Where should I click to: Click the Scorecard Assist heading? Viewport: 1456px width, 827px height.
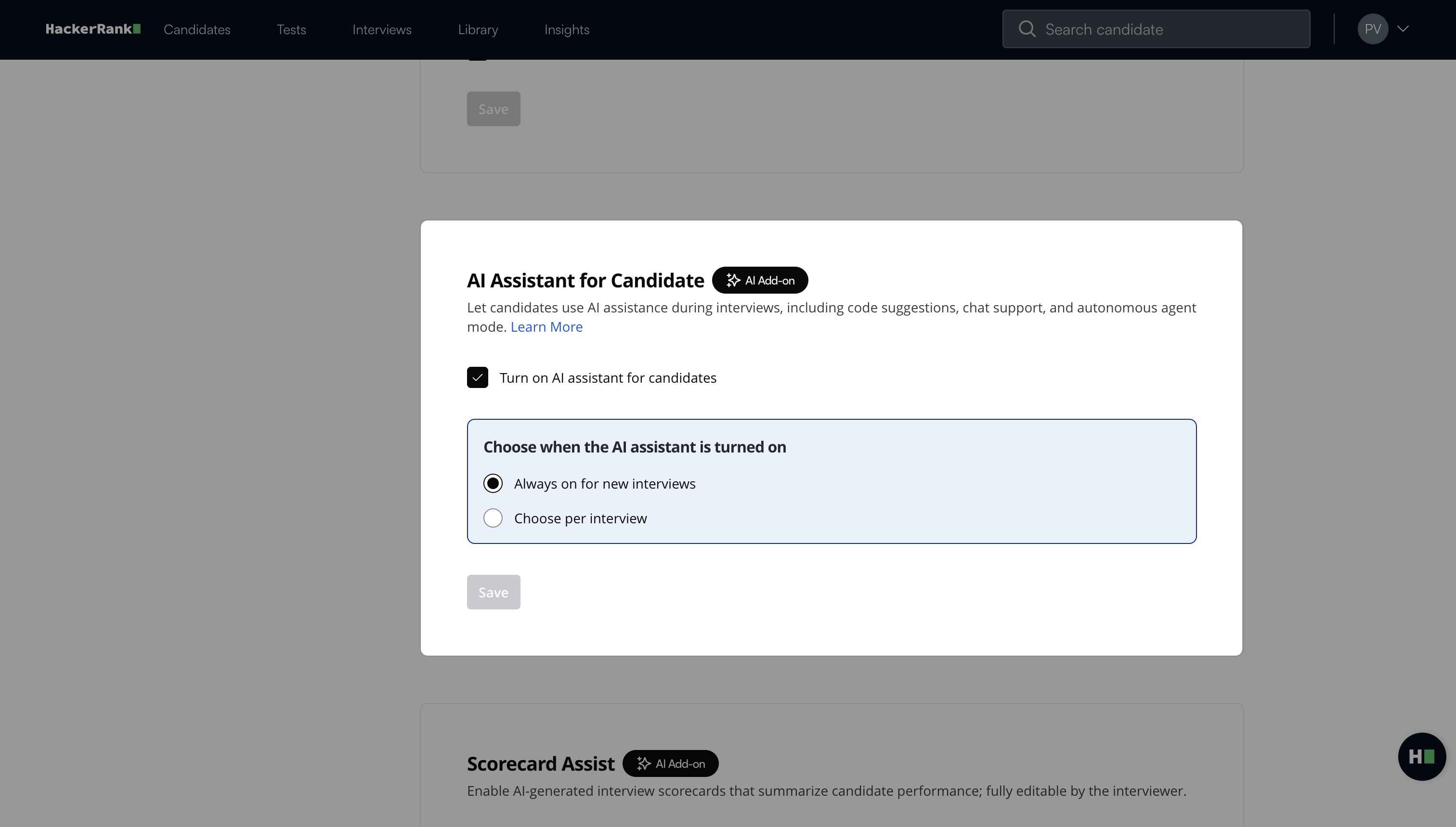[x=540, y=763]
